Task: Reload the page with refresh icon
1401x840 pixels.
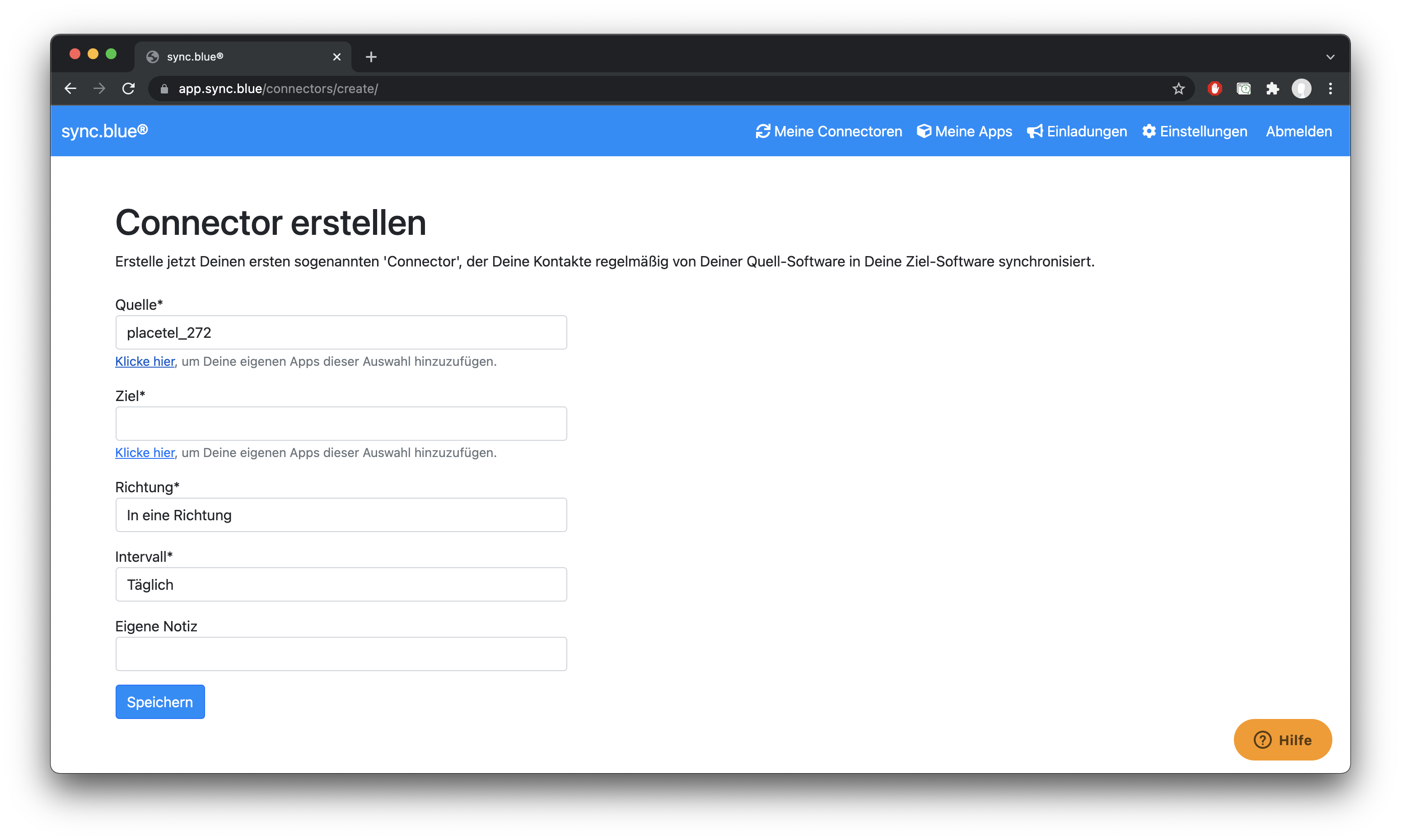Action: pos(129,89)
